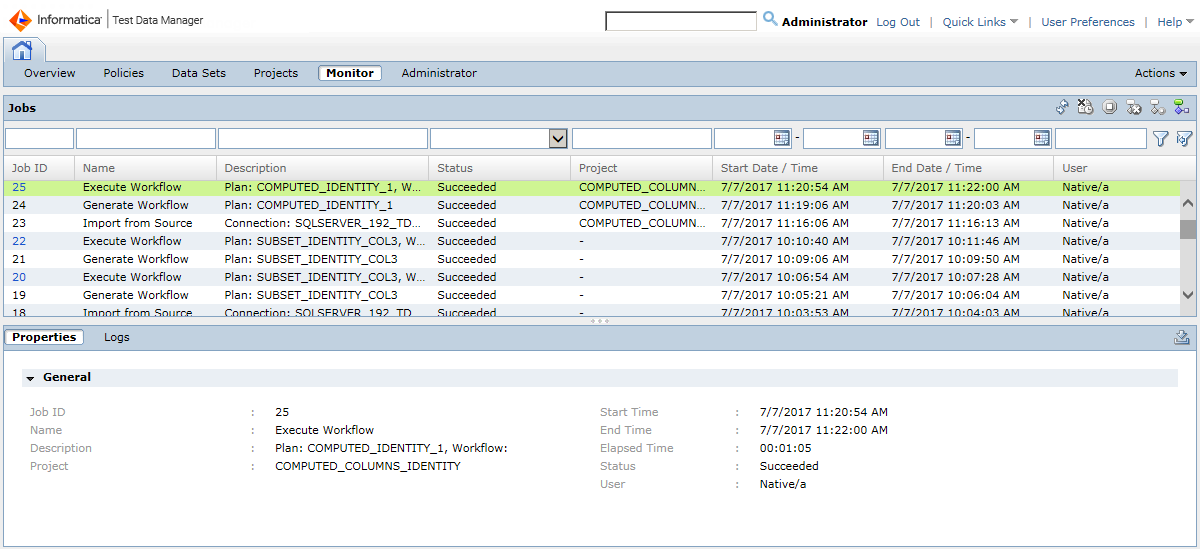The image size is (1200, 549).
Task: Click the Job ID filter field
Action: point(40,139)
